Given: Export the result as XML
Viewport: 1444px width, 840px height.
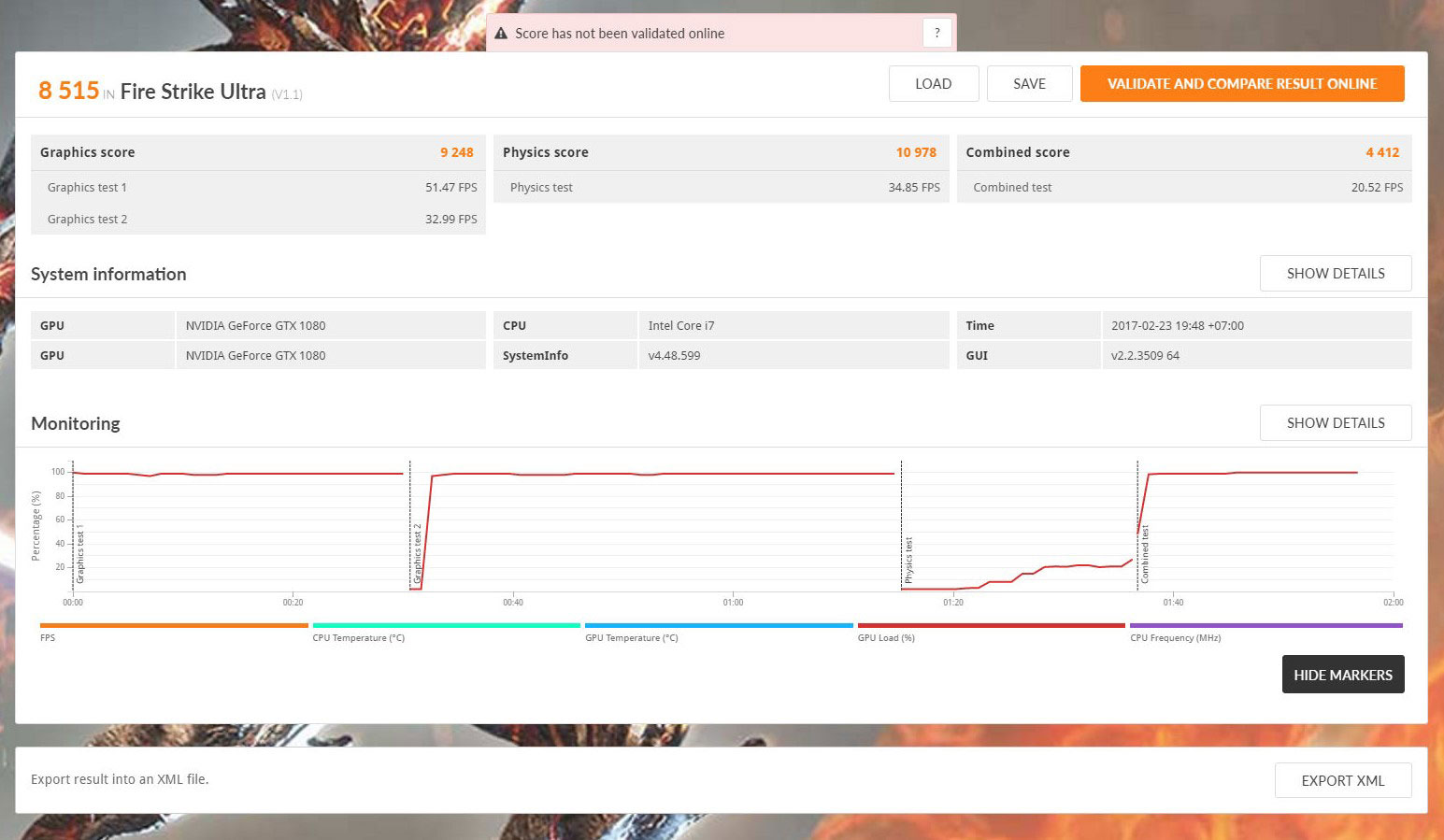Looking at the screenshot, I should pos(1342,780).
